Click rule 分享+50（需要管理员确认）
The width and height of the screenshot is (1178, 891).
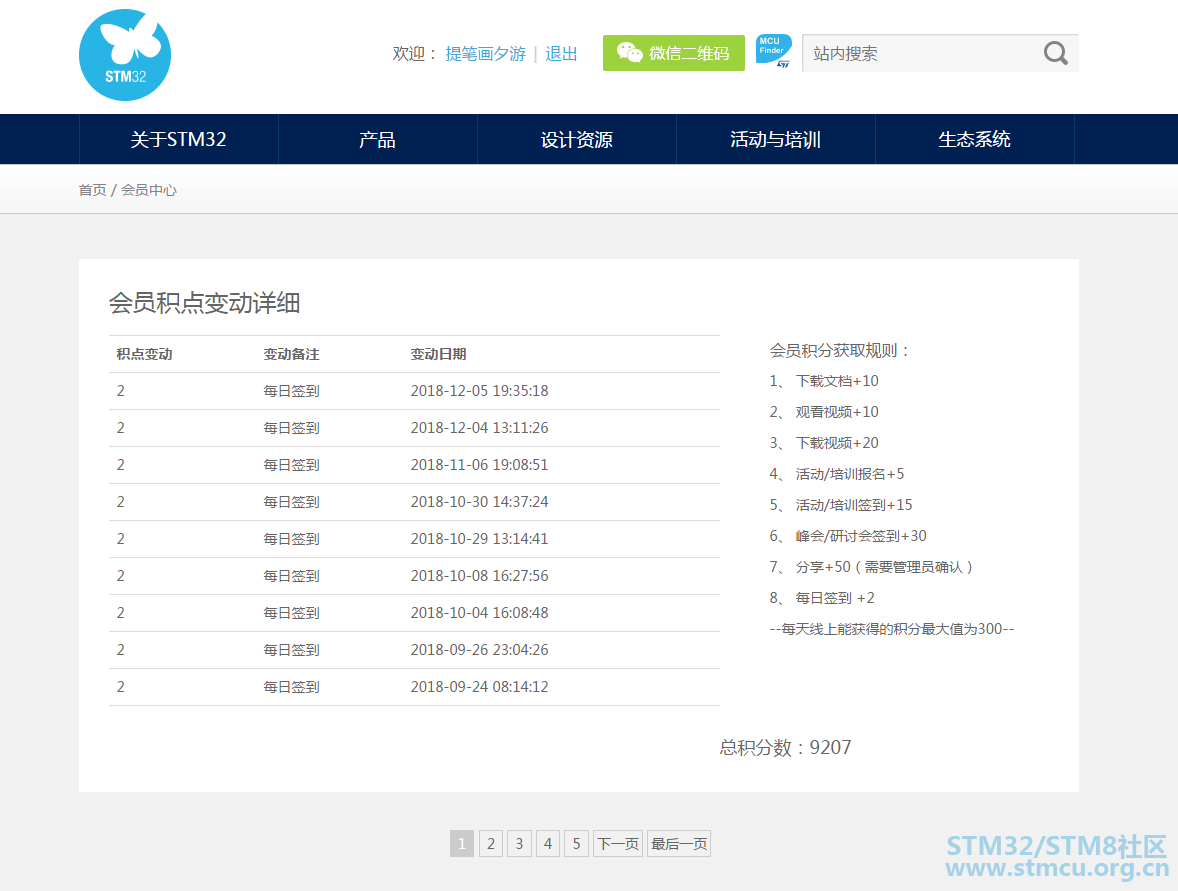pyautogui.click(x=885, y=566)
